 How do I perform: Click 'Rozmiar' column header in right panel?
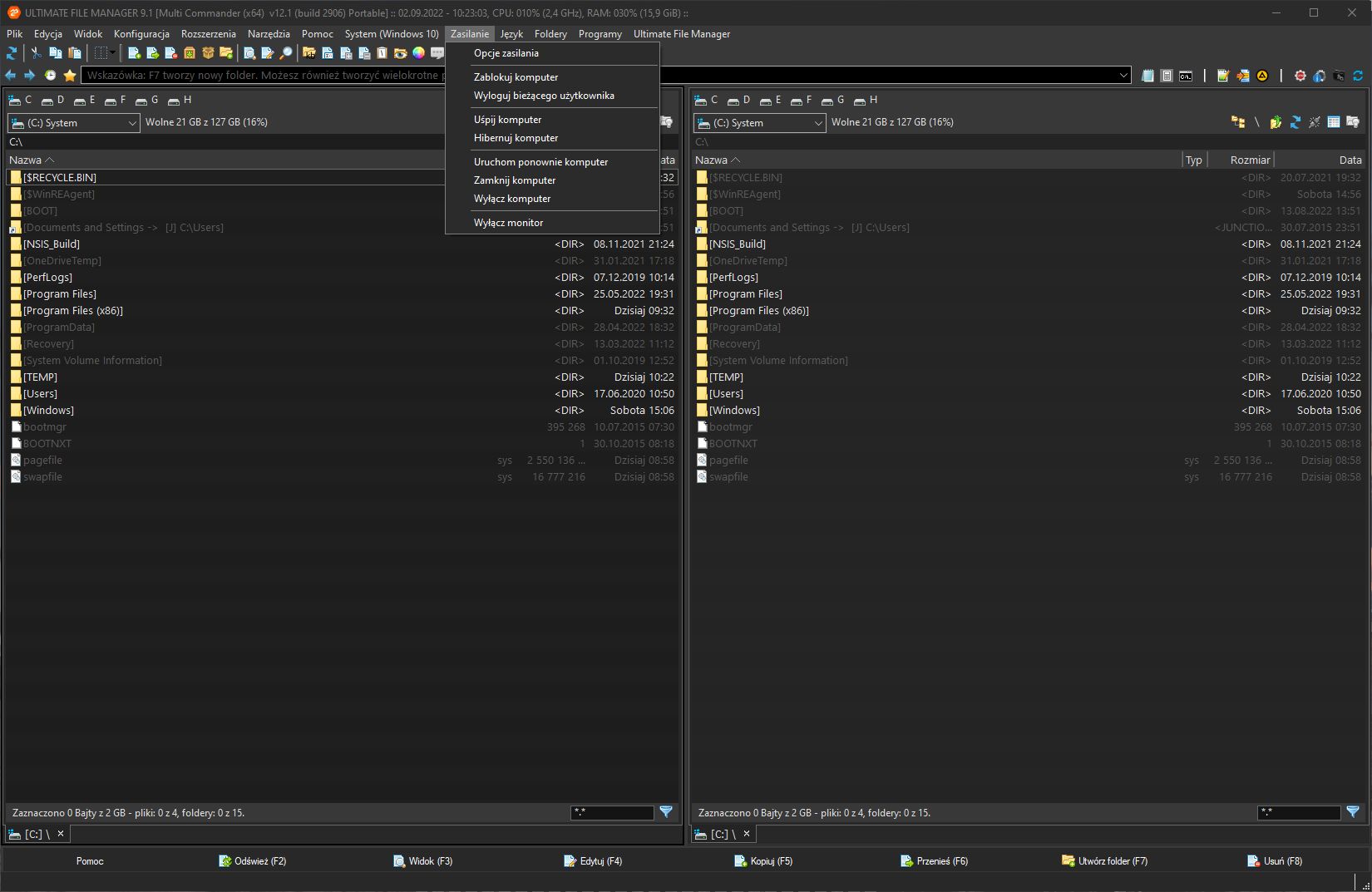(1241, 160)
